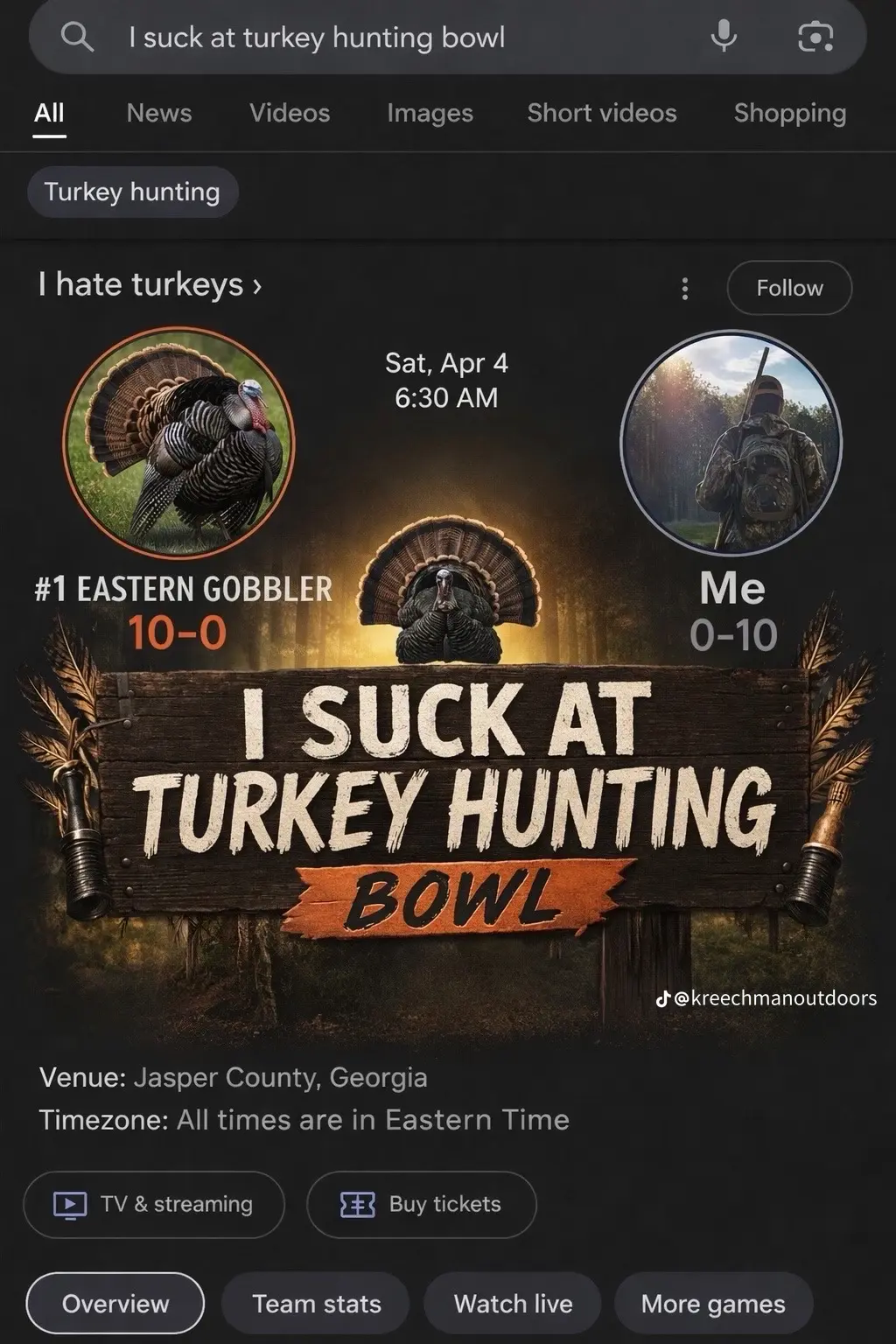Open Google Lens camera icon
The height and width of the screenshot is (1344, 896).
coord(815,37)
